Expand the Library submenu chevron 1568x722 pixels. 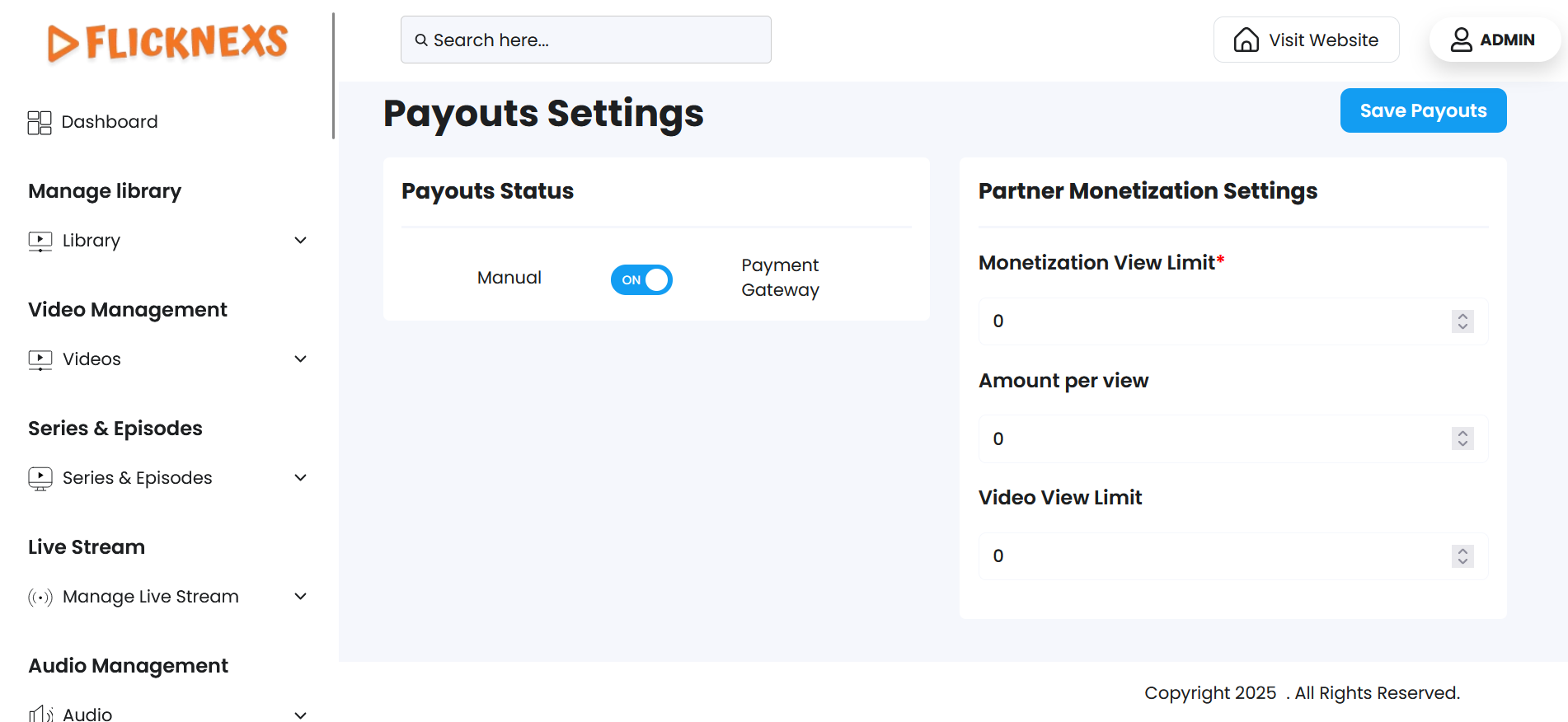tap(301, 241)
